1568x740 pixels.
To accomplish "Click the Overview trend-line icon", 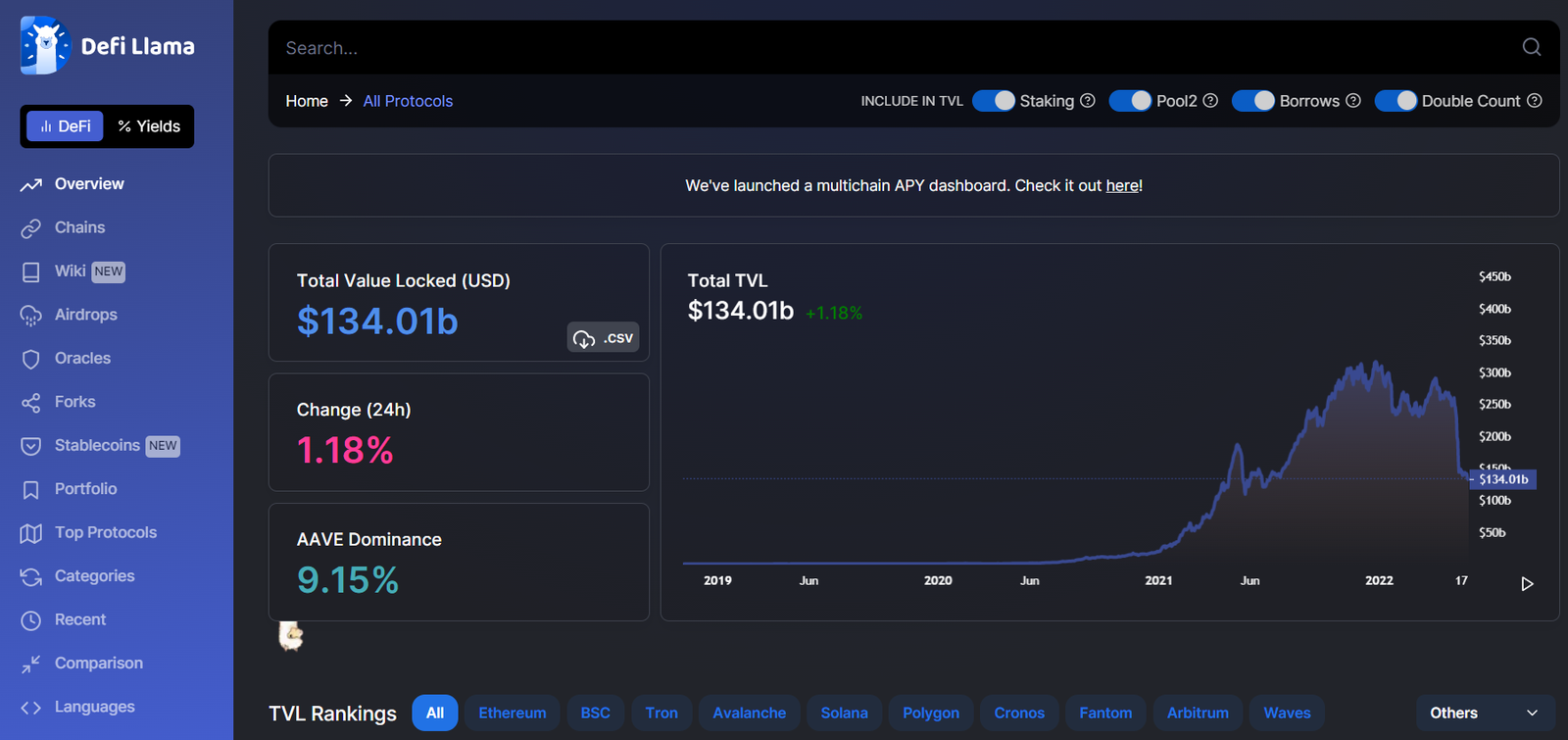I will point(31,184).
